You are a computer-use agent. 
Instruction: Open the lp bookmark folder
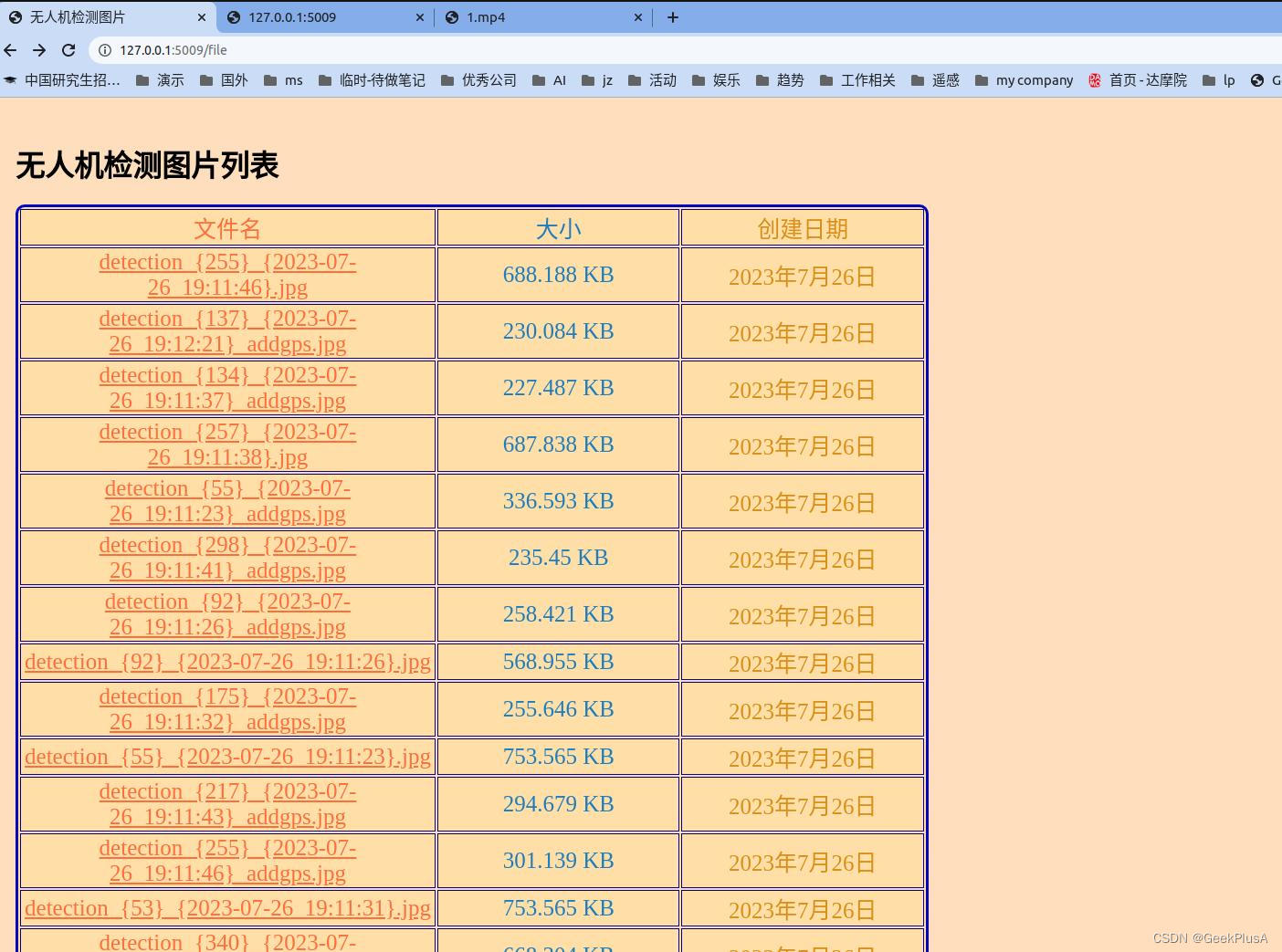pos(1219,80)
